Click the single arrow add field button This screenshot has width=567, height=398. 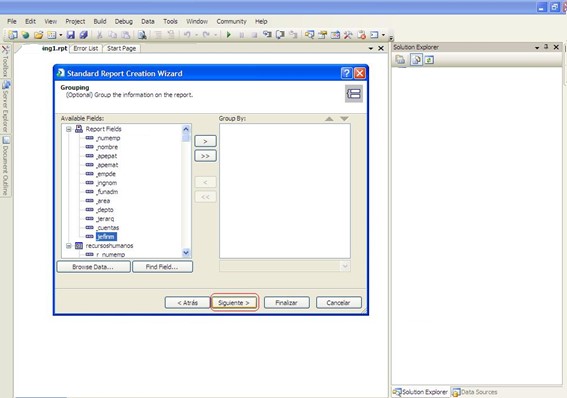[x=205, y=141]
